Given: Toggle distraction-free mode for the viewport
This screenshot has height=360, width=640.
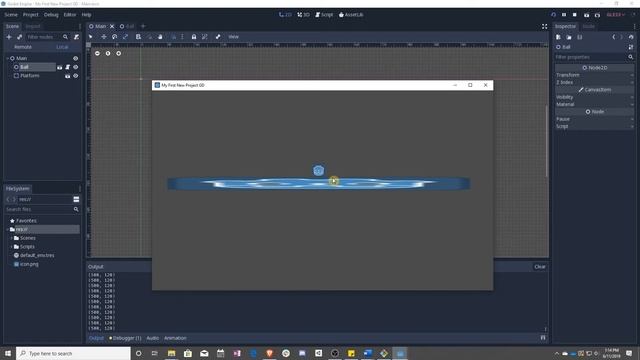Looking at the screenshot, I should 544,26.
